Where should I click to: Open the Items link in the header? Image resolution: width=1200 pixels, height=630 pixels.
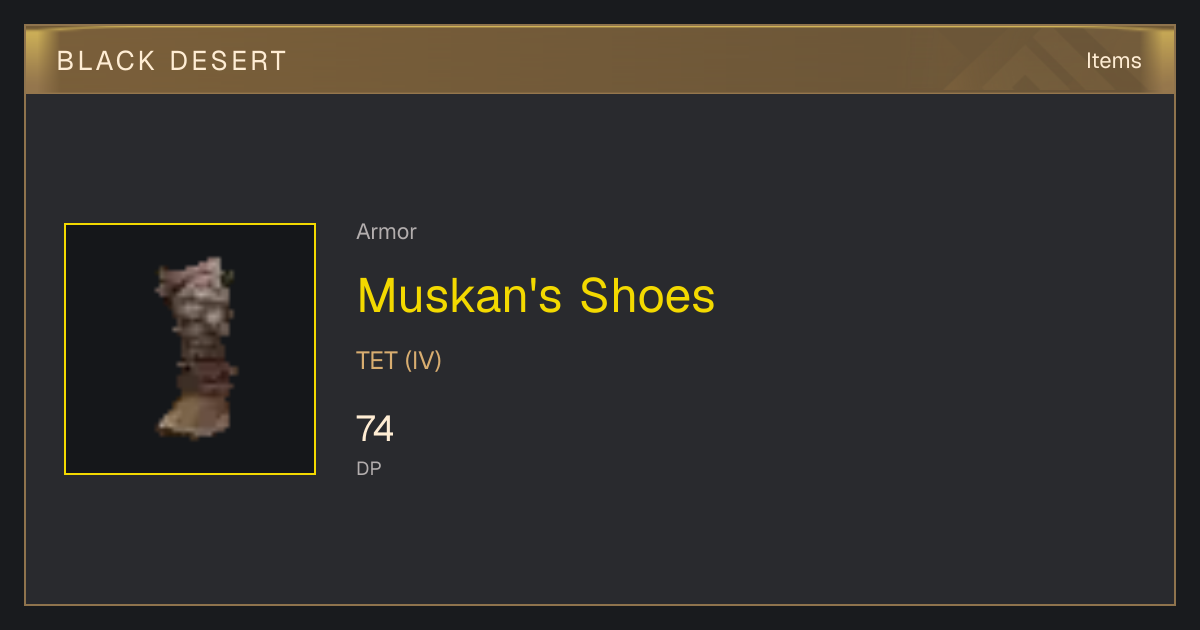1113,61
